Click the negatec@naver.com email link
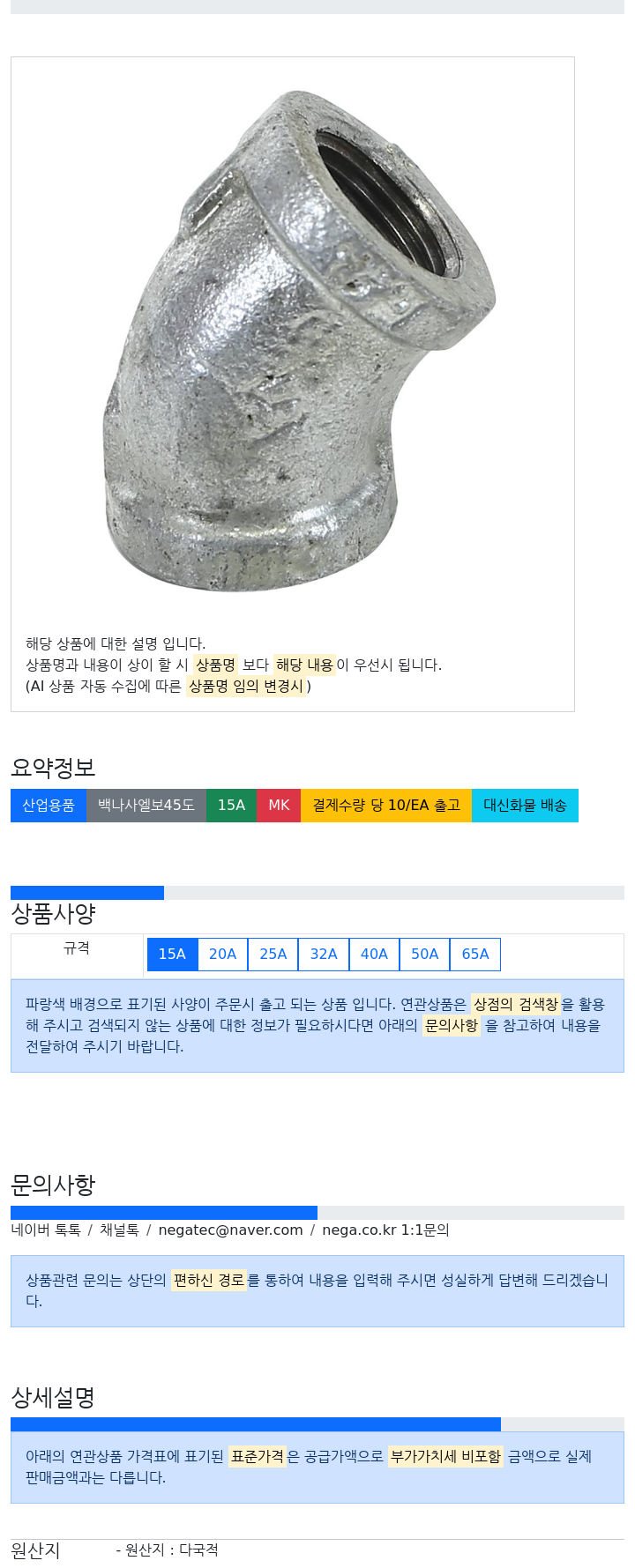This screenshot has height=1568, width=635. (230, 1230)
